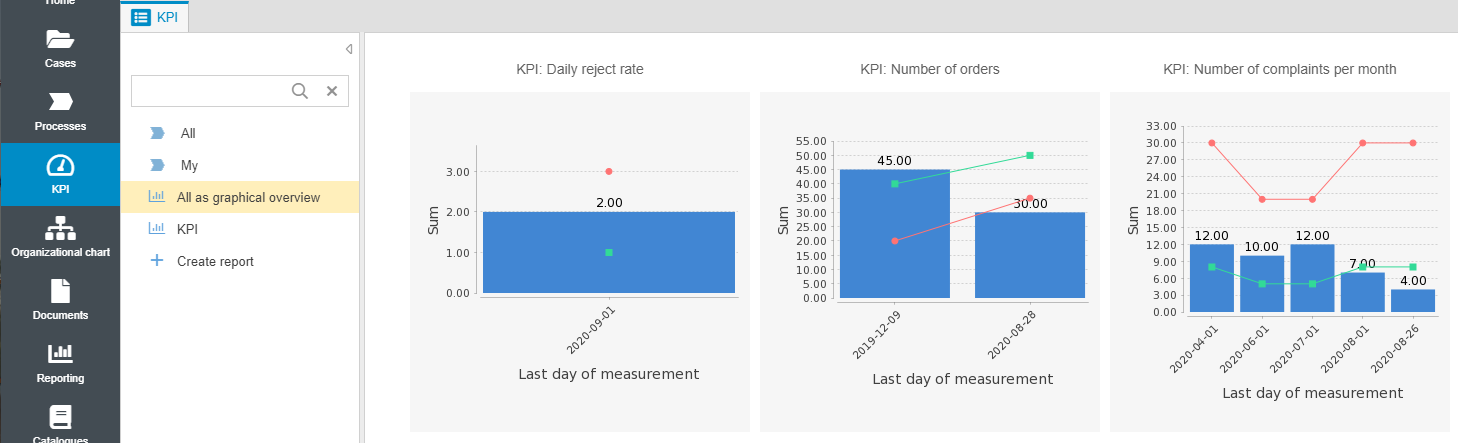Select the KPI gauge icon in sidebar
Image resolution: width=1458 pixels, height=443 pixels.
coord(60,166)
